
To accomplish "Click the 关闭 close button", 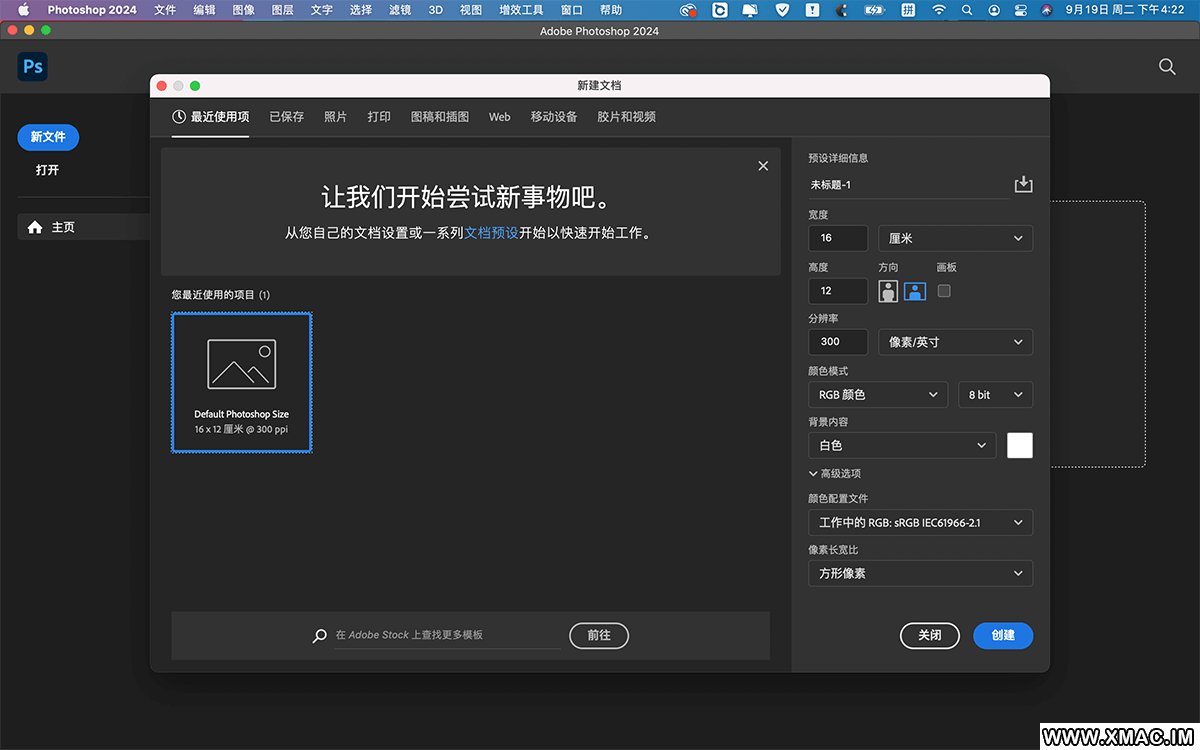I will click(930, 635).
